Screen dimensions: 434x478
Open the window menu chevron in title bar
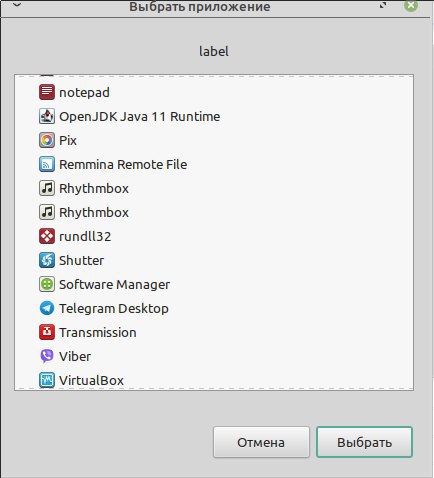pyautogui.click(x=17, y=5)
